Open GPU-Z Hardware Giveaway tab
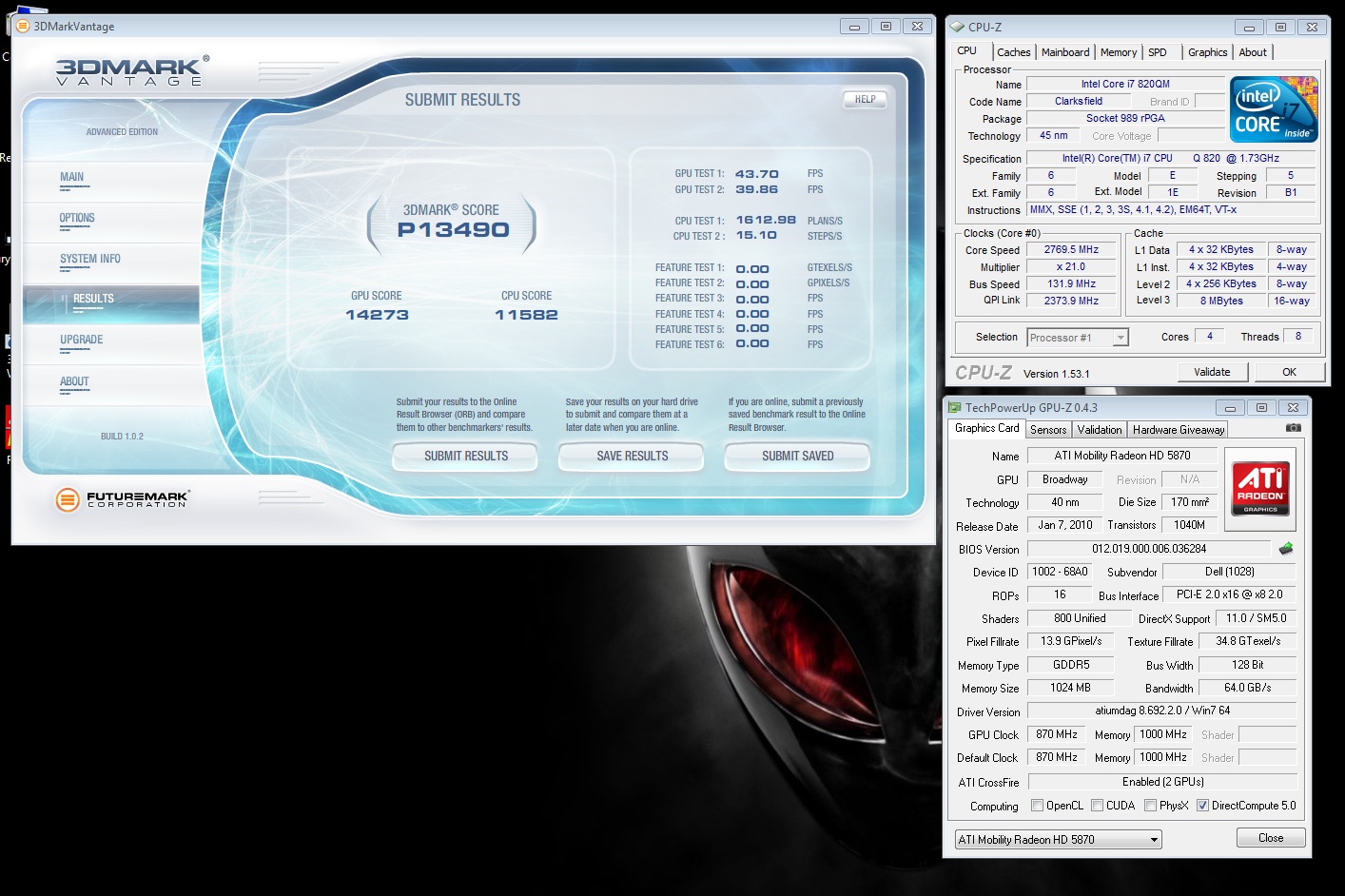This screenshot has width=1345, height=896. tap(1179, 430)
